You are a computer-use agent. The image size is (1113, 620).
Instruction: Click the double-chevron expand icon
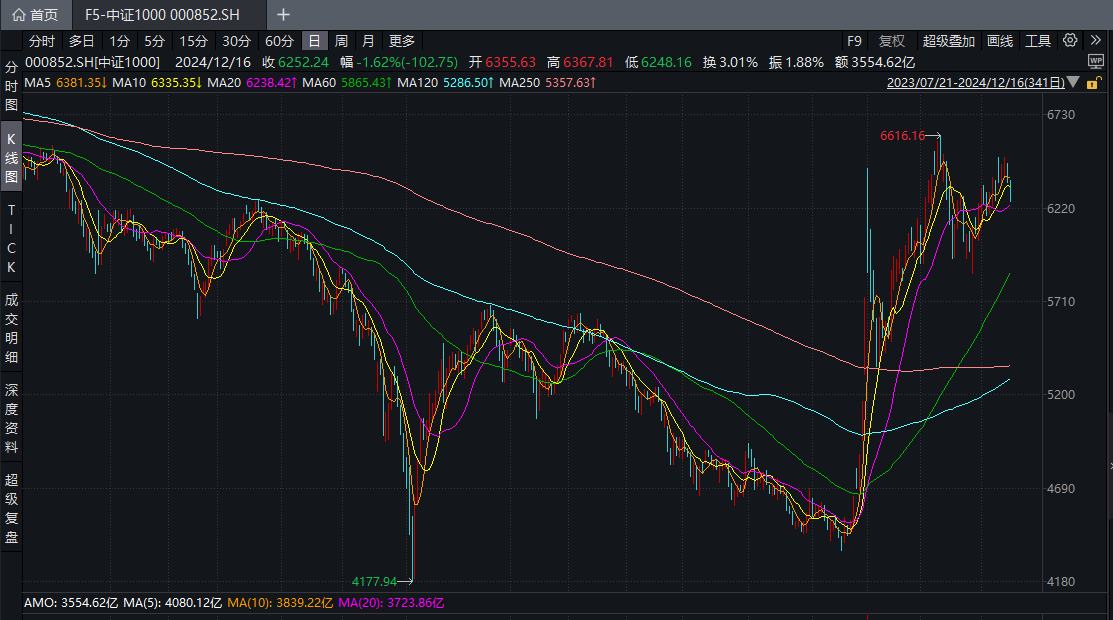click(1097, 41)
